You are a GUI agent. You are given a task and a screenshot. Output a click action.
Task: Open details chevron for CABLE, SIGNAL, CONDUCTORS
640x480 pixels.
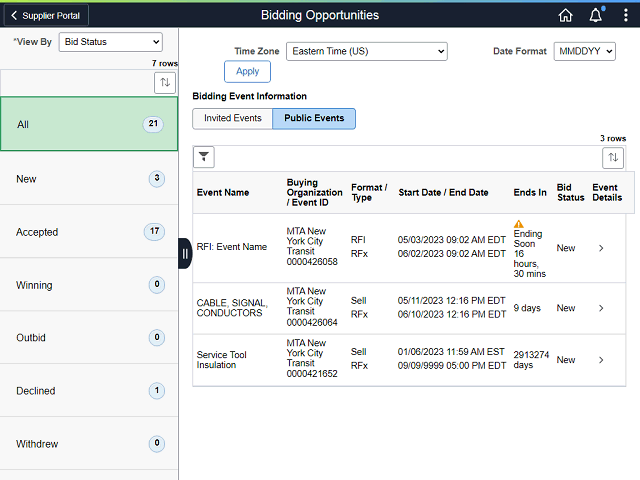(x=601, y=308)
